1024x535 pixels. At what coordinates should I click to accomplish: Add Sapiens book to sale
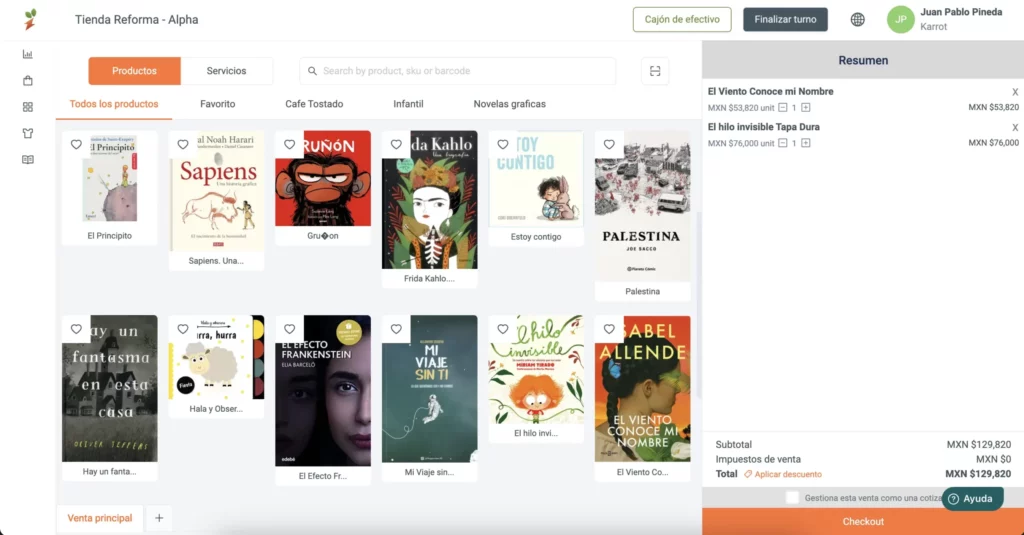coord(216,201)
